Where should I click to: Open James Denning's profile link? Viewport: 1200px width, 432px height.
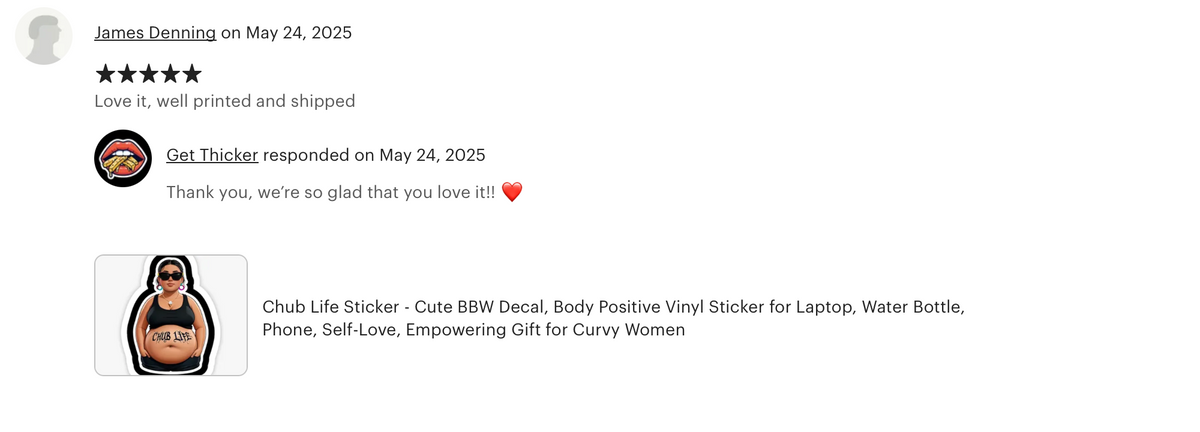pos(155,32)
